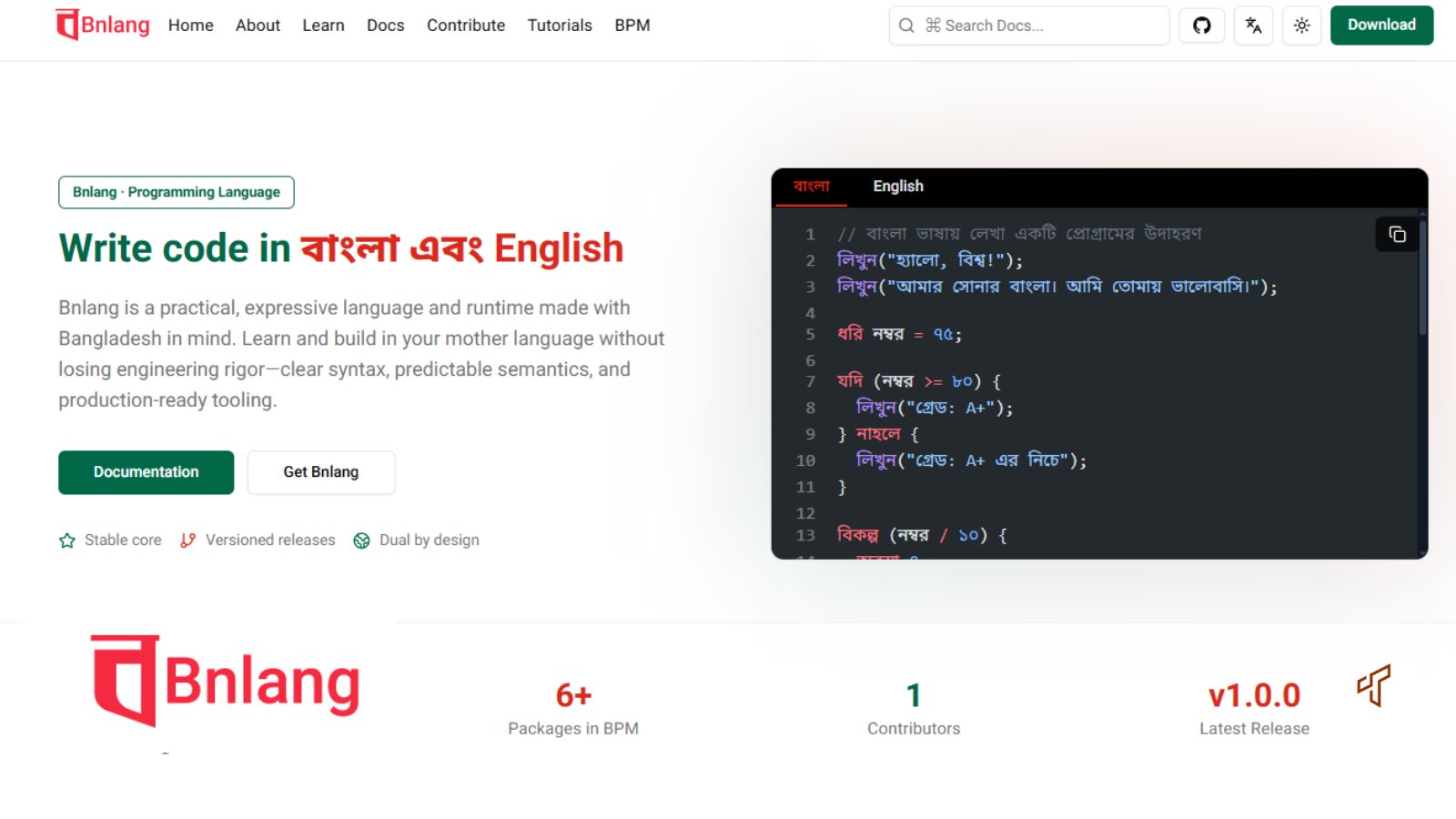Open the Contribute page
The image size is (1456, 819).
click(x=465, y=25)
